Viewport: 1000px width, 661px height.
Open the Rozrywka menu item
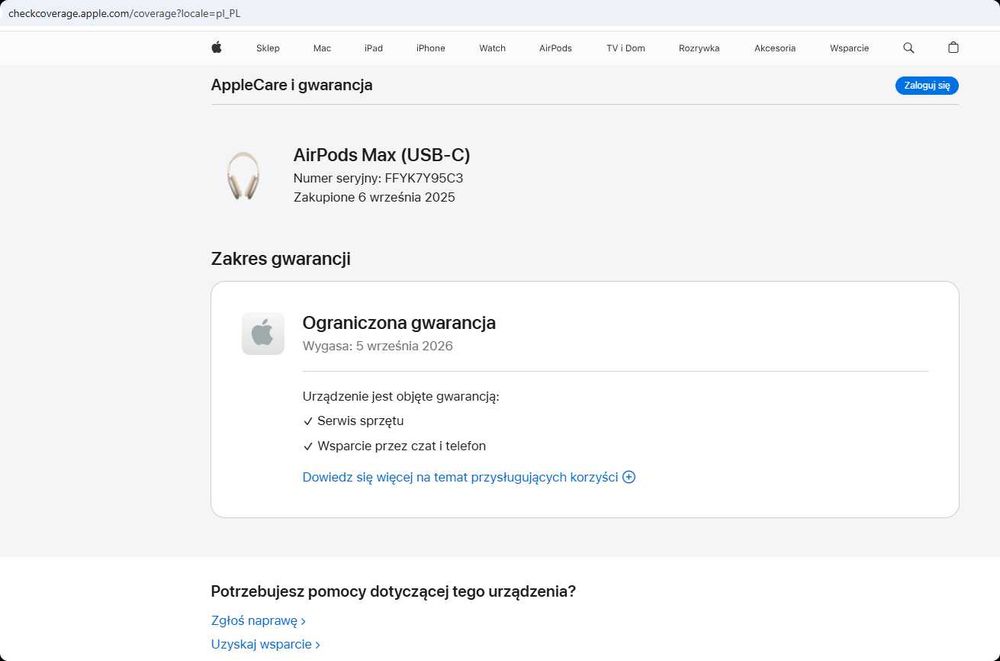click(x=699, y=48)
